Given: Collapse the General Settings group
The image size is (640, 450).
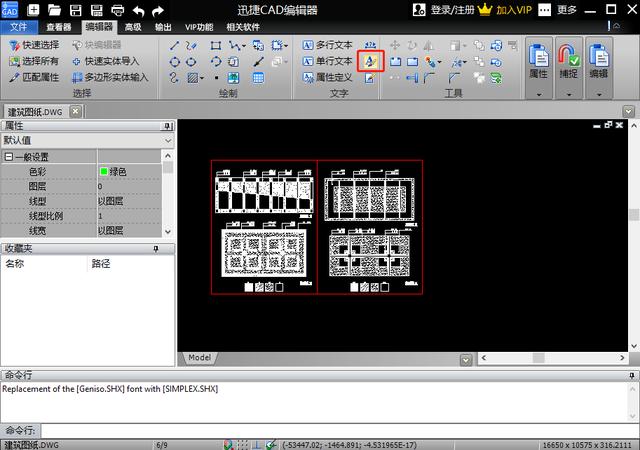Looking at the screenshot, I should tap(9, 157).
